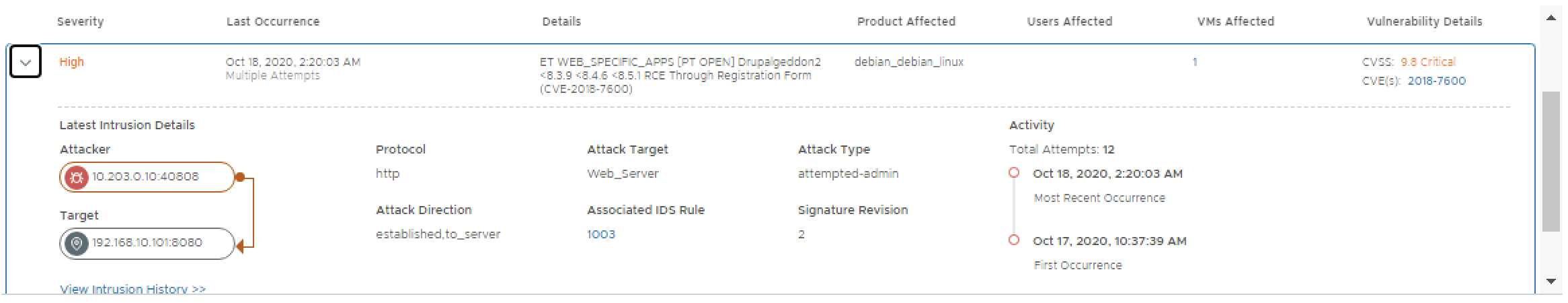Viewport: 1568px width, 303px height.
Task: Click the gray location pin target icon
Action: pos(77,243)
